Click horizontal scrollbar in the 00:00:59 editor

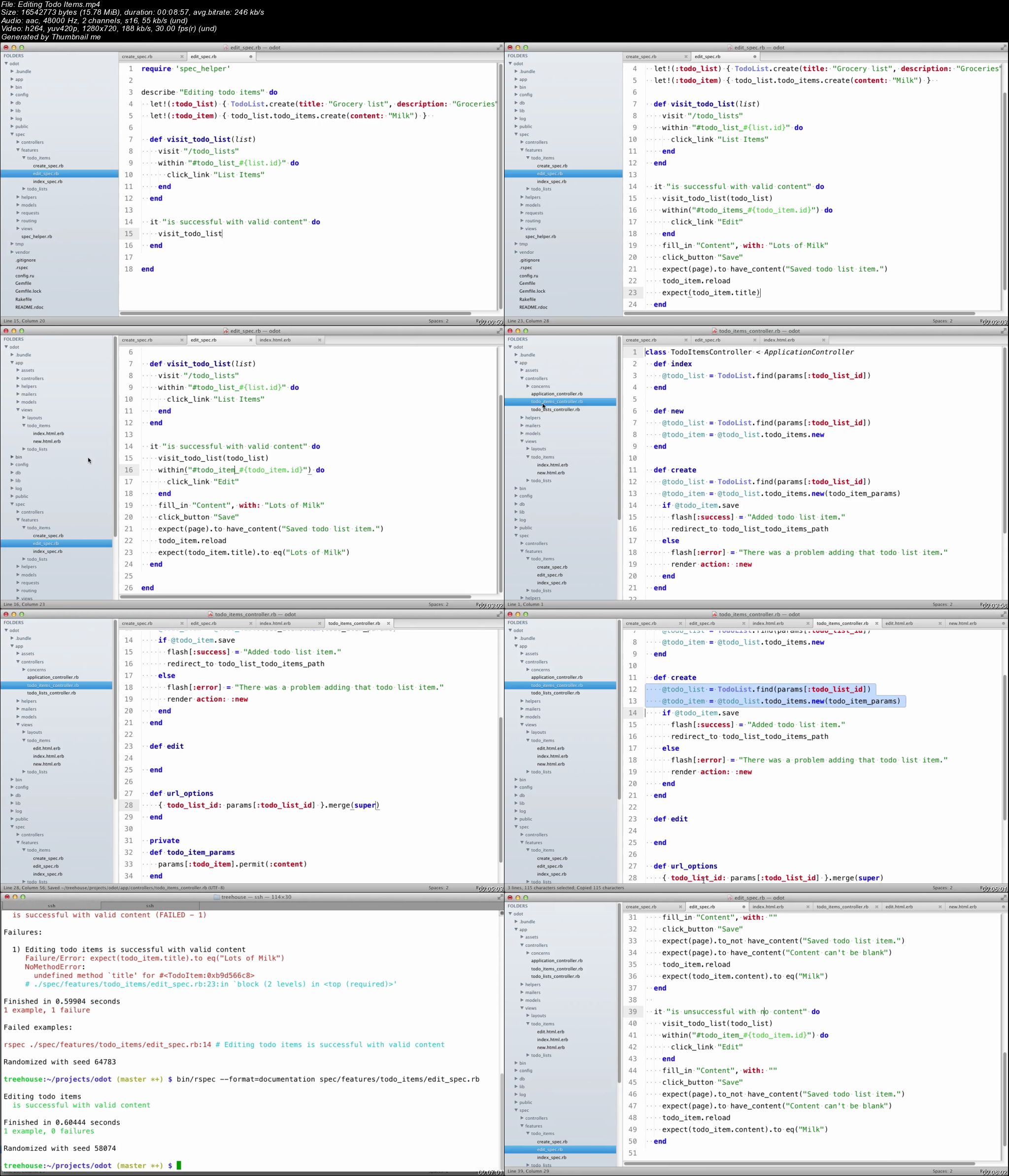[x=295, y=313]
